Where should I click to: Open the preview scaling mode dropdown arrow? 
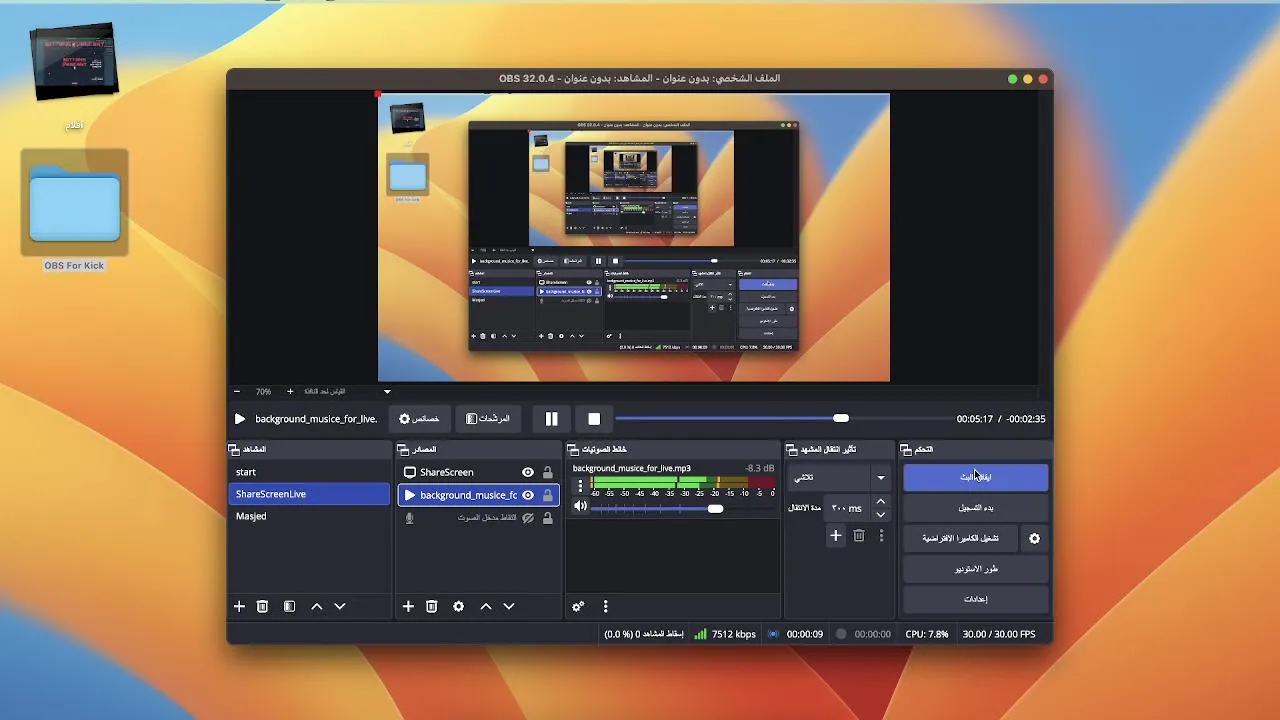click(x=387, y=392)
